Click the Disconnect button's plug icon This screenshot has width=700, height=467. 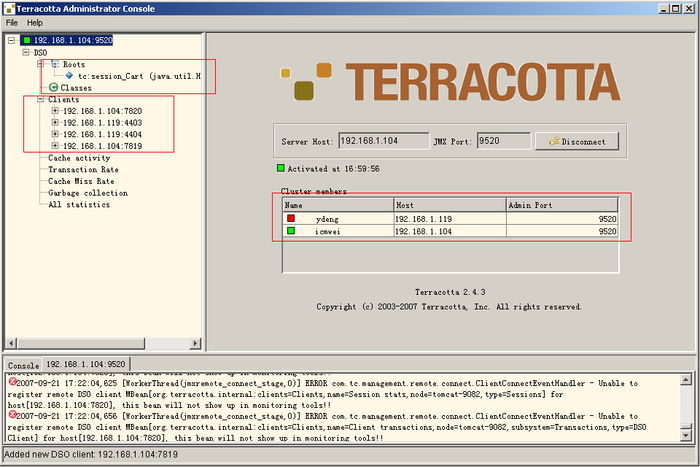554,141
